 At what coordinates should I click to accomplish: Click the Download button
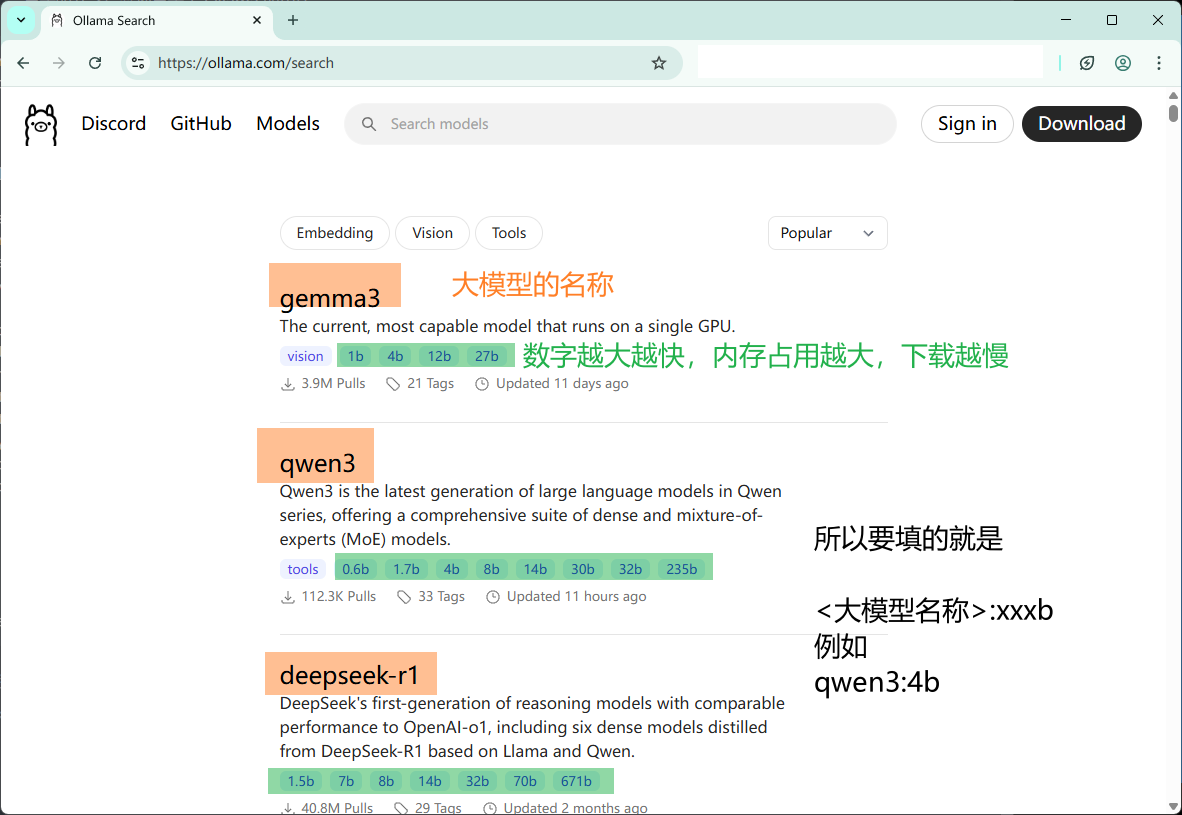[1082, 124]
